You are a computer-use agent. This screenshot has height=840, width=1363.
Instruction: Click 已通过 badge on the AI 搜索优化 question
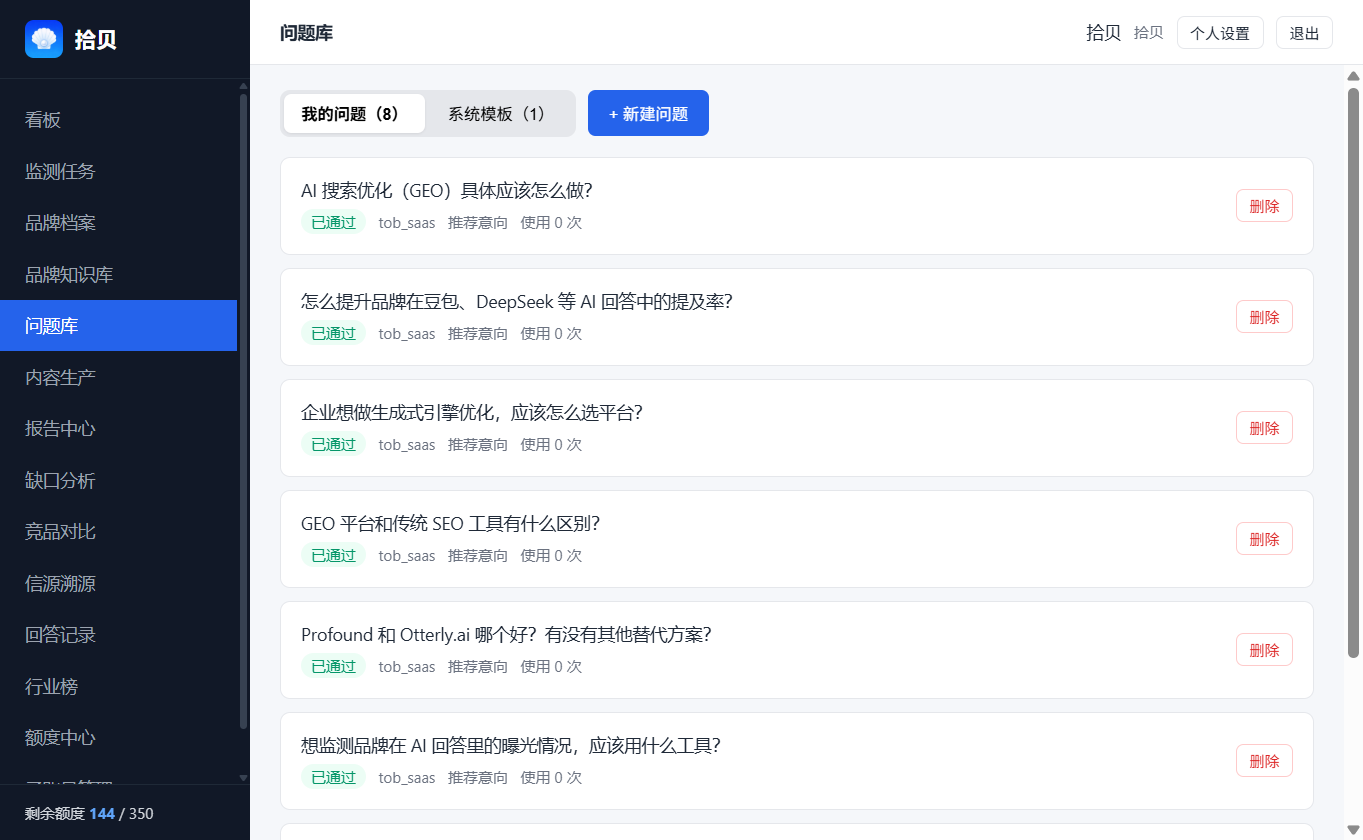point(333,222)
